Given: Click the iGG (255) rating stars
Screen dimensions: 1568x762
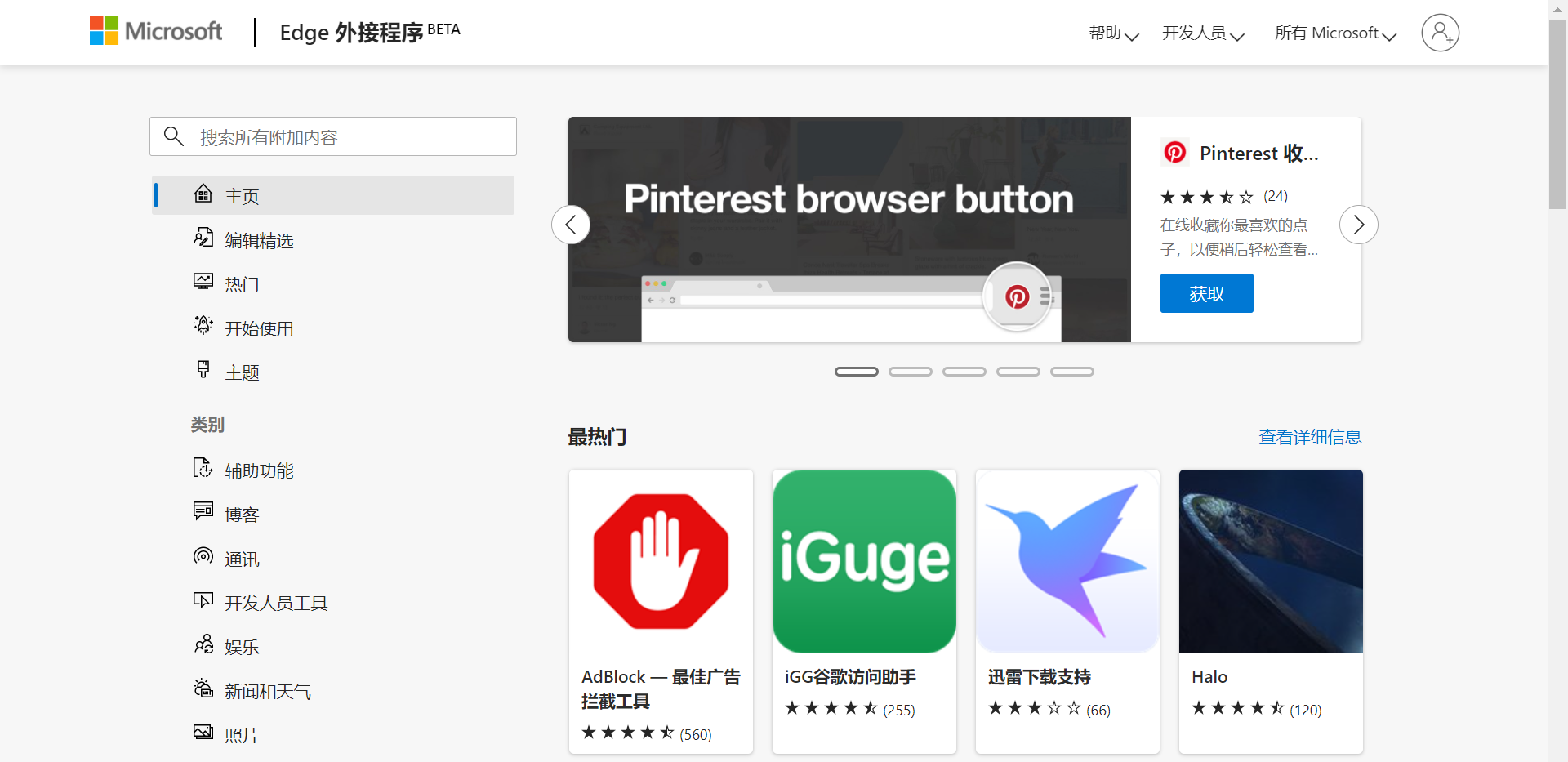Looking at the screenshot, I should (831, 708).
